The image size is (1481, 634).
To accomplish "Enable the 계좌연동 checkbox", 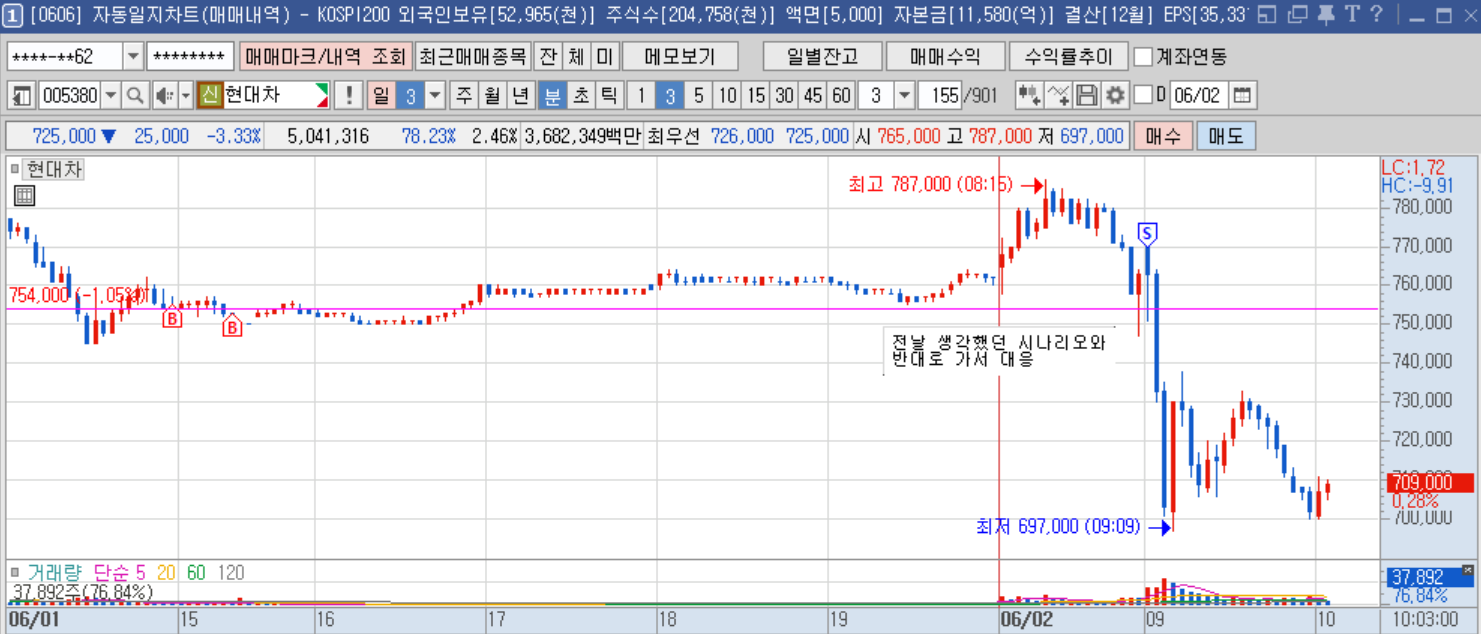I will [1144, 56].
